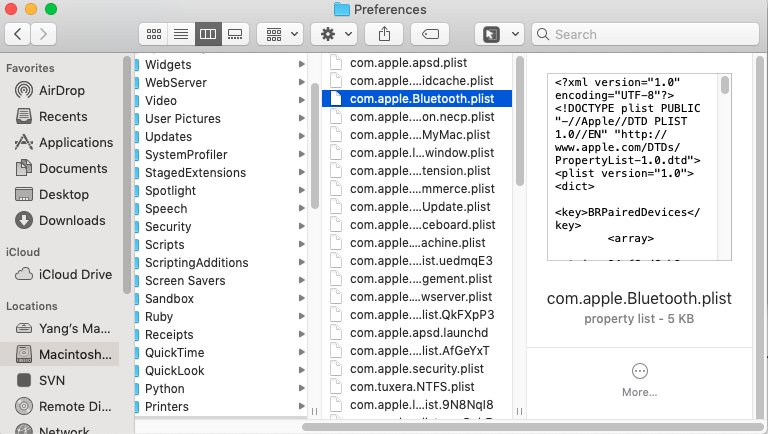Switch to gallery view
Screen dimensions: 768x434
pyautogui.click(x=236, y=34)
